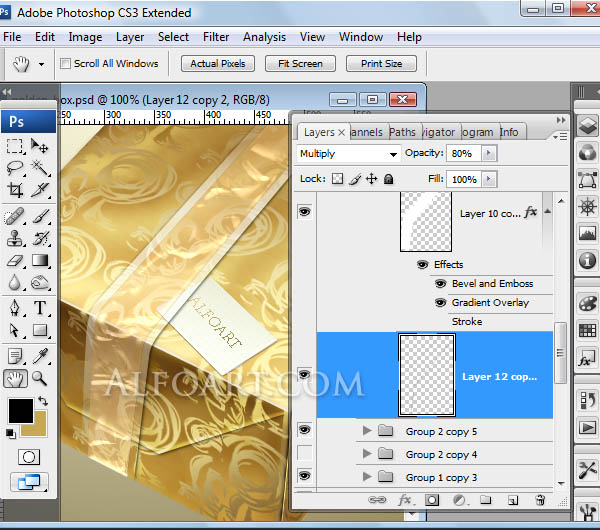Select the Eyedropper tool
Screen dimensions: 600x530
point(40,357)
